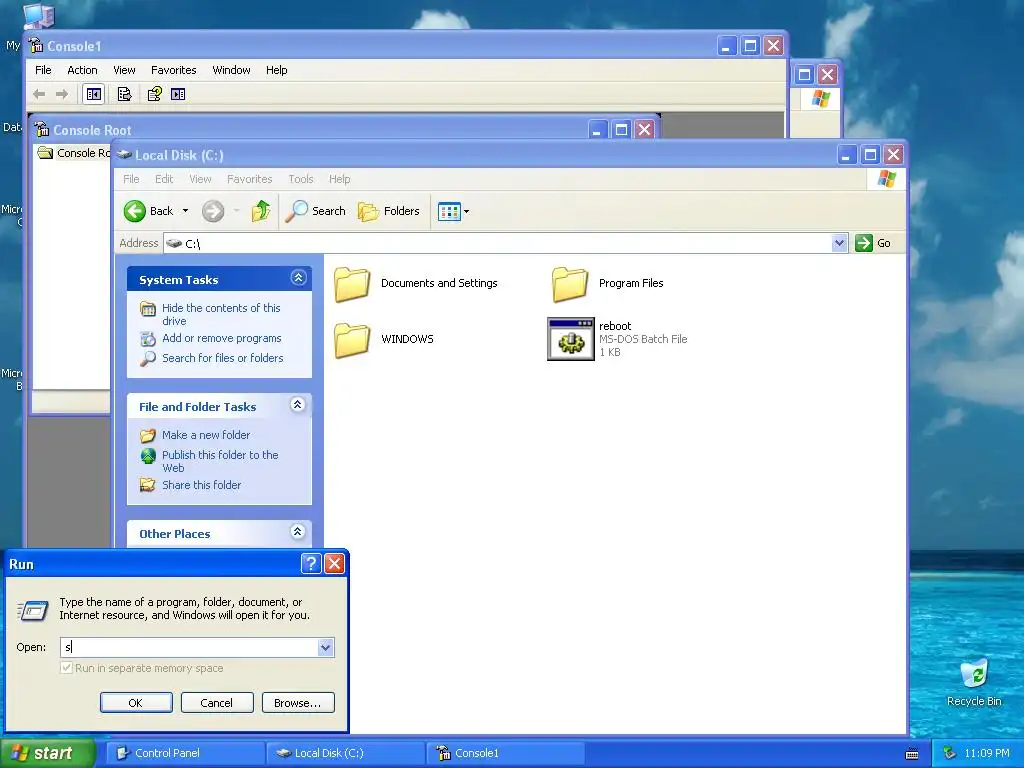Select the reboot batch file icon
This screenshot has width=1024, height=768.
571,339
